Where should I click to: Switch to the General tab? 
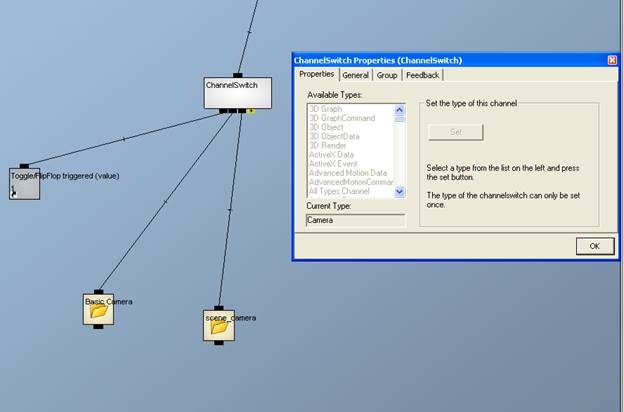355,75
